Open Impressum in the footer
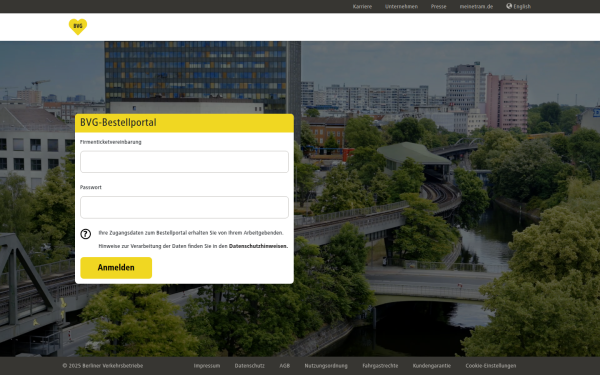The height and width of the screenshot is (375, 600). point(207,366)
